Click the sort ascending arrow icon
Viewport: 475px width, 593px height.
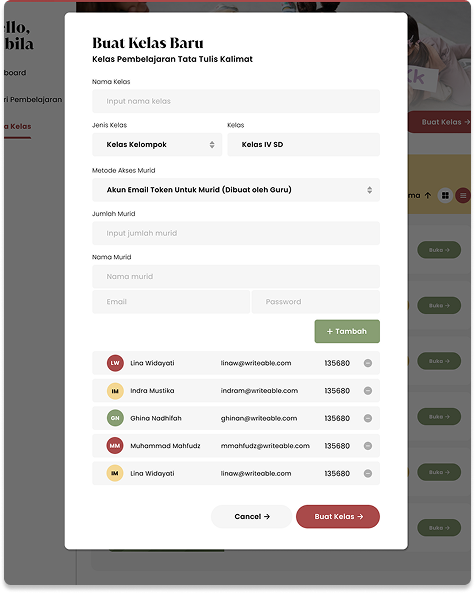[x=428, y=196]
